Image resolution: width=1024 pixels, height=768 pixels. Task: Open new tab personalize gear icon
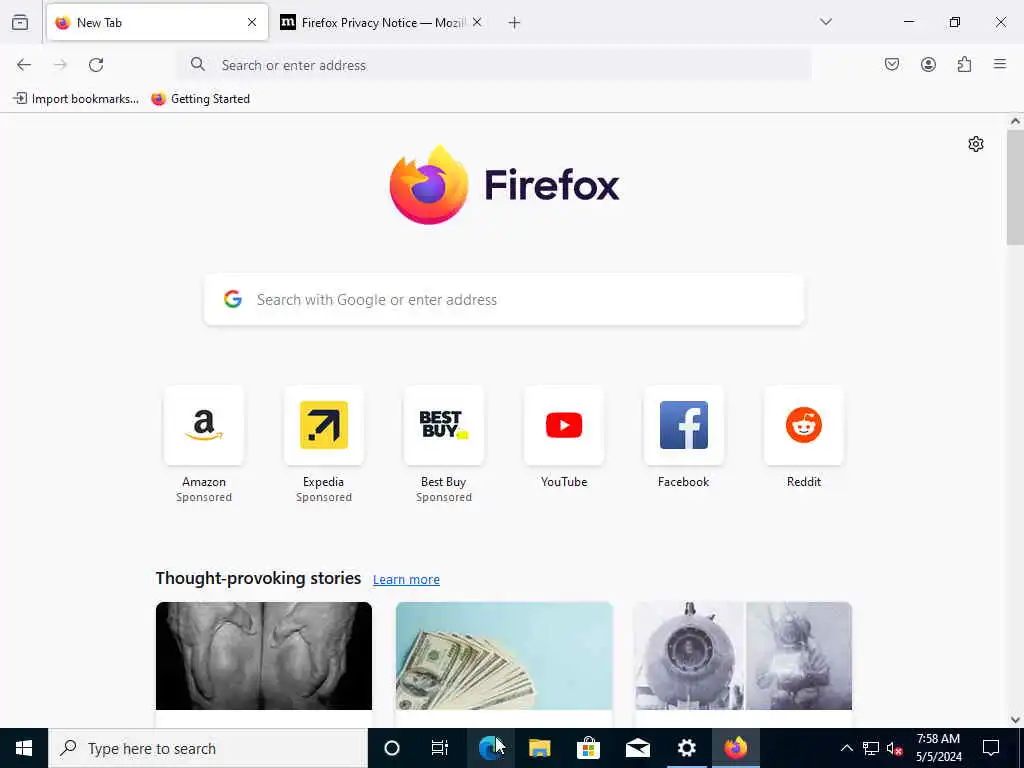click(976, 144)
